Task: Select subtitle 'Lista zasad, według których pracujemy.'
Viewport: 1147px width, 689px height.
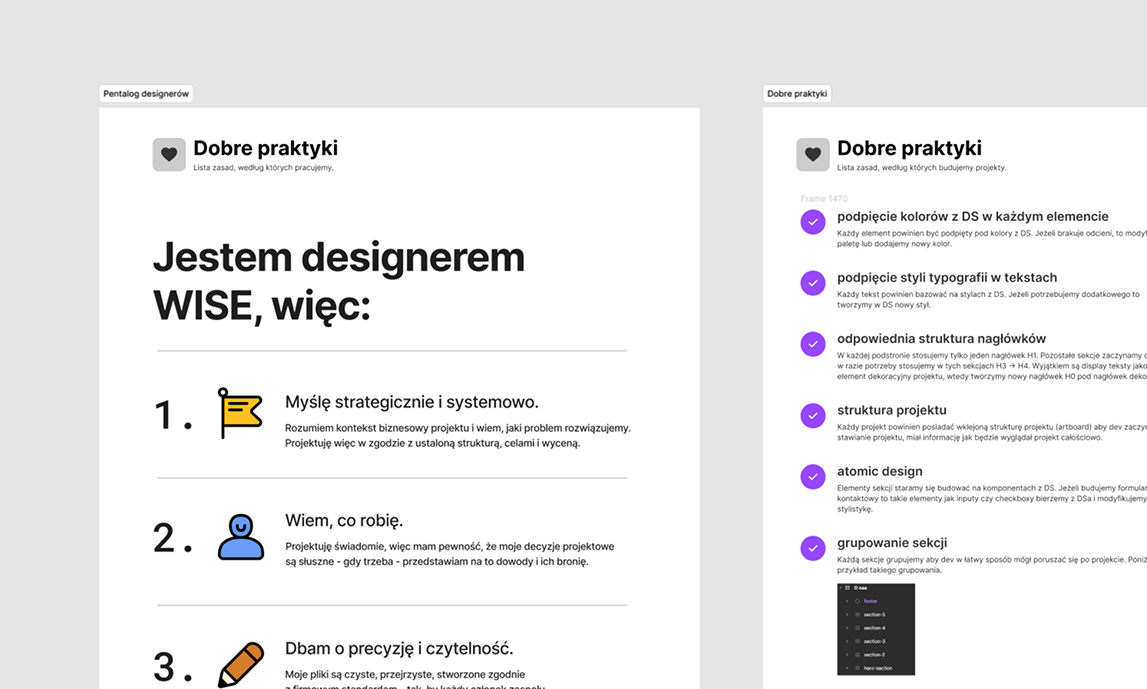Action: point(263,167)
